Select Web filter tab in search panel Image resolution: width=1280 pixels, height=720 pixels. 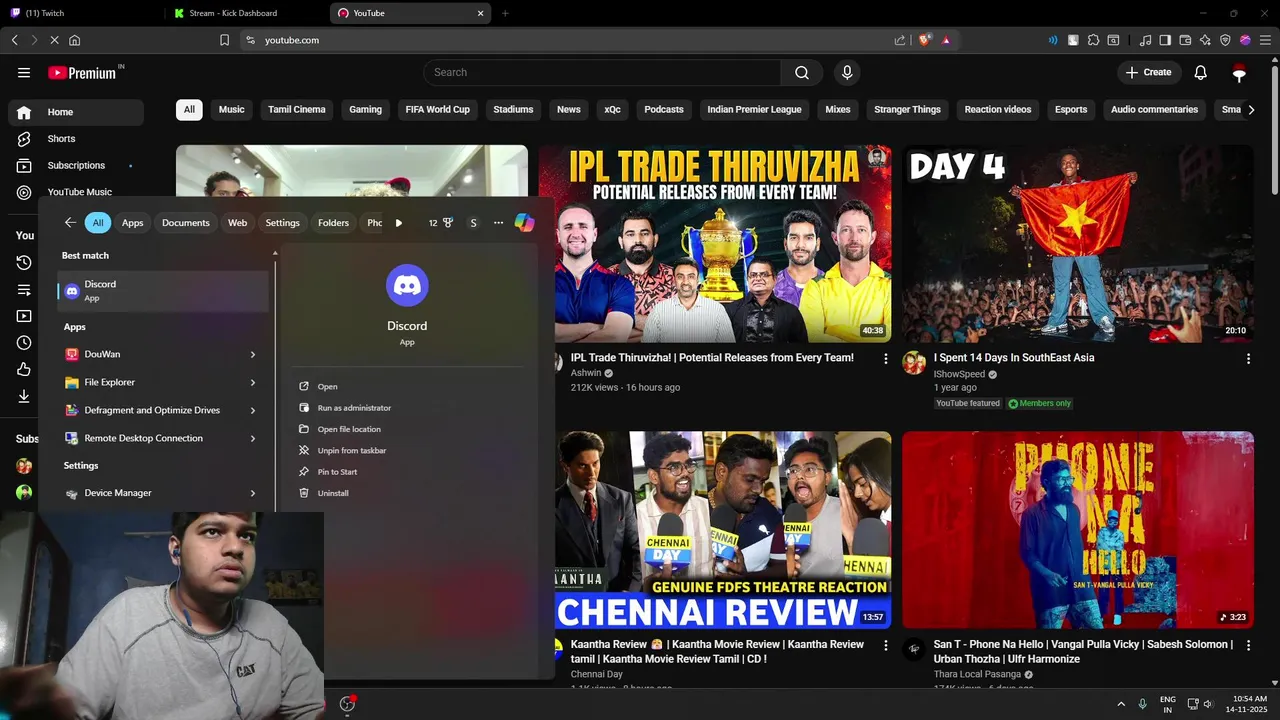237,223
